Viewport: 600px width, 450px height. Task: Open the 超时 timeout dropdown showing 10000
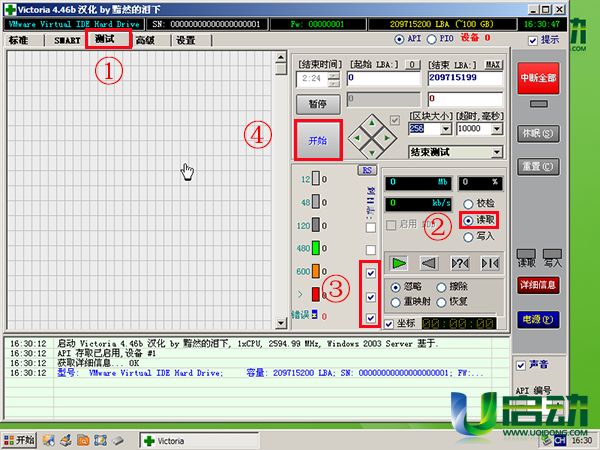tap(497, 129)
